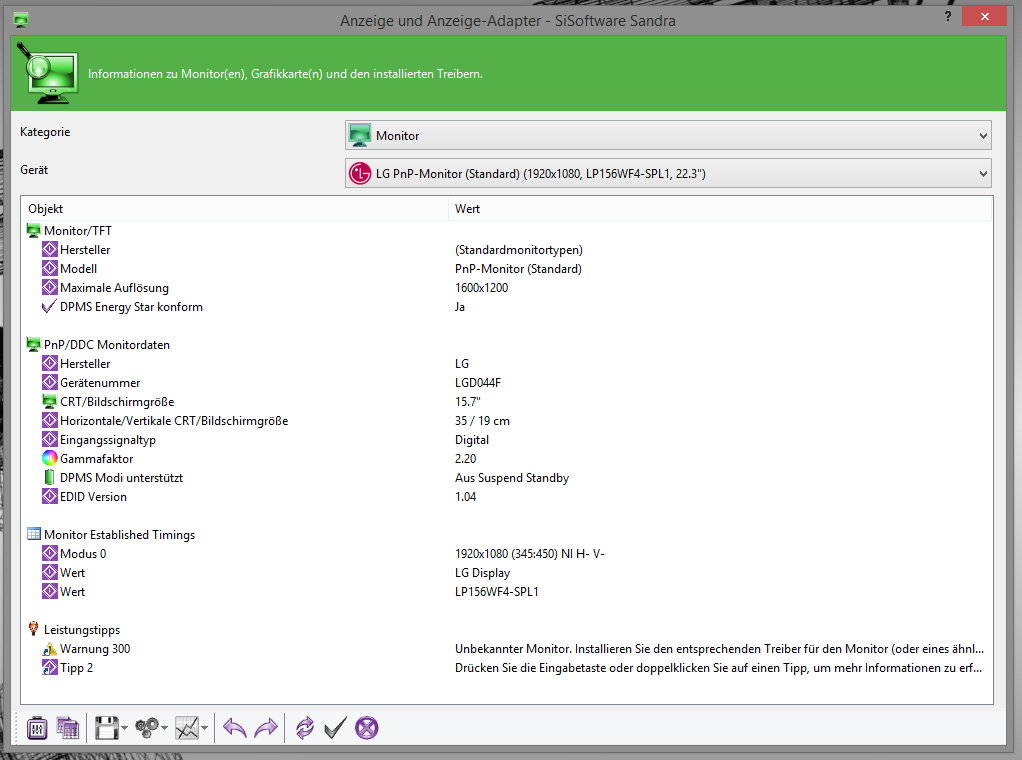Click the 2.20 gamma value
Screen dimensions: 1022x760
pyautogui.click(x=465, y=459)
